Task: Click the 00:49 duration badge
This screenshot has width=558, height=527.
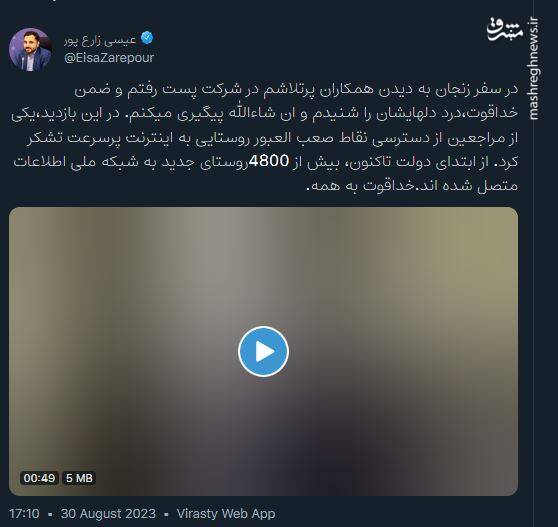Action: pos(40,478)
